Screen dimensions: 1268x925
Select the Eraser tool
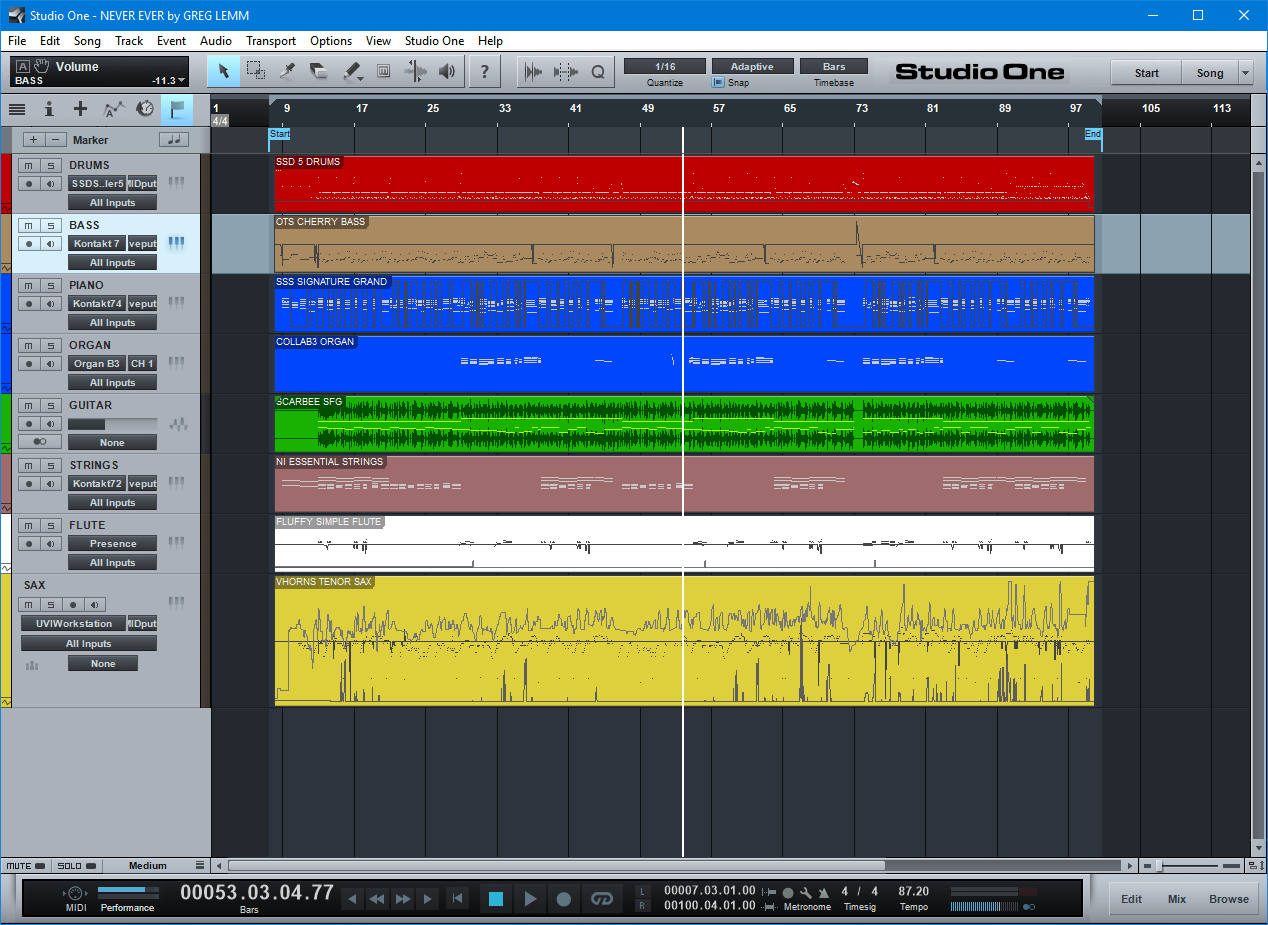tap(319, 71)
